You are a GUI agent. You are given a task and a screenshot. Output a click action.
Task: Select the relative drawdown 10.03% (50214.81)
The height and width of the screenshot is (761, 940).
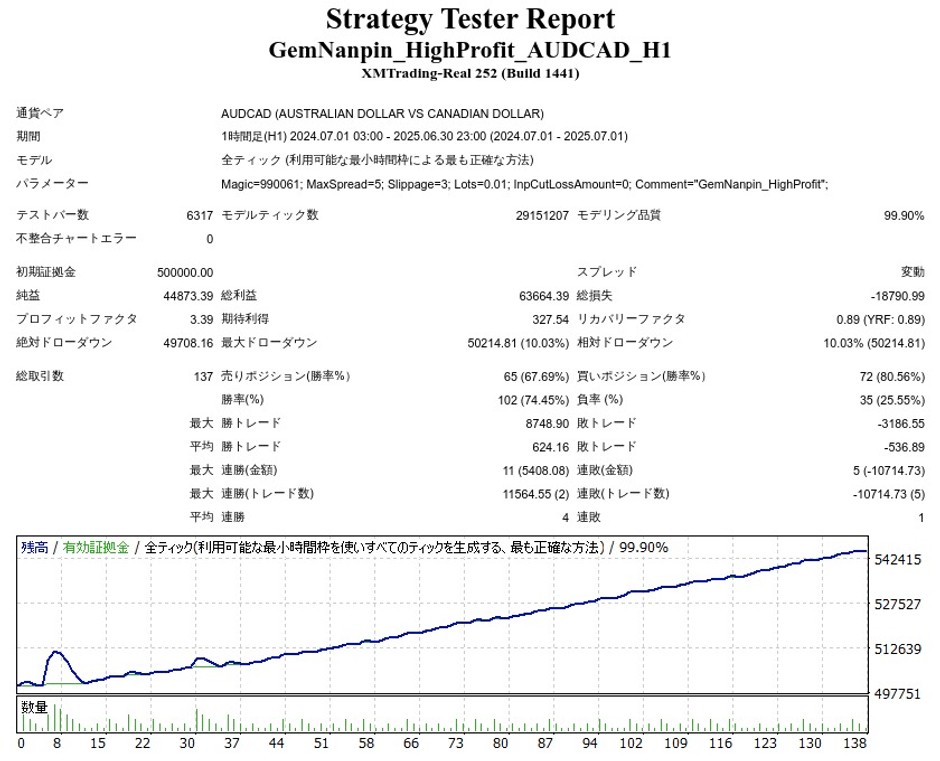tap(874, 343)
